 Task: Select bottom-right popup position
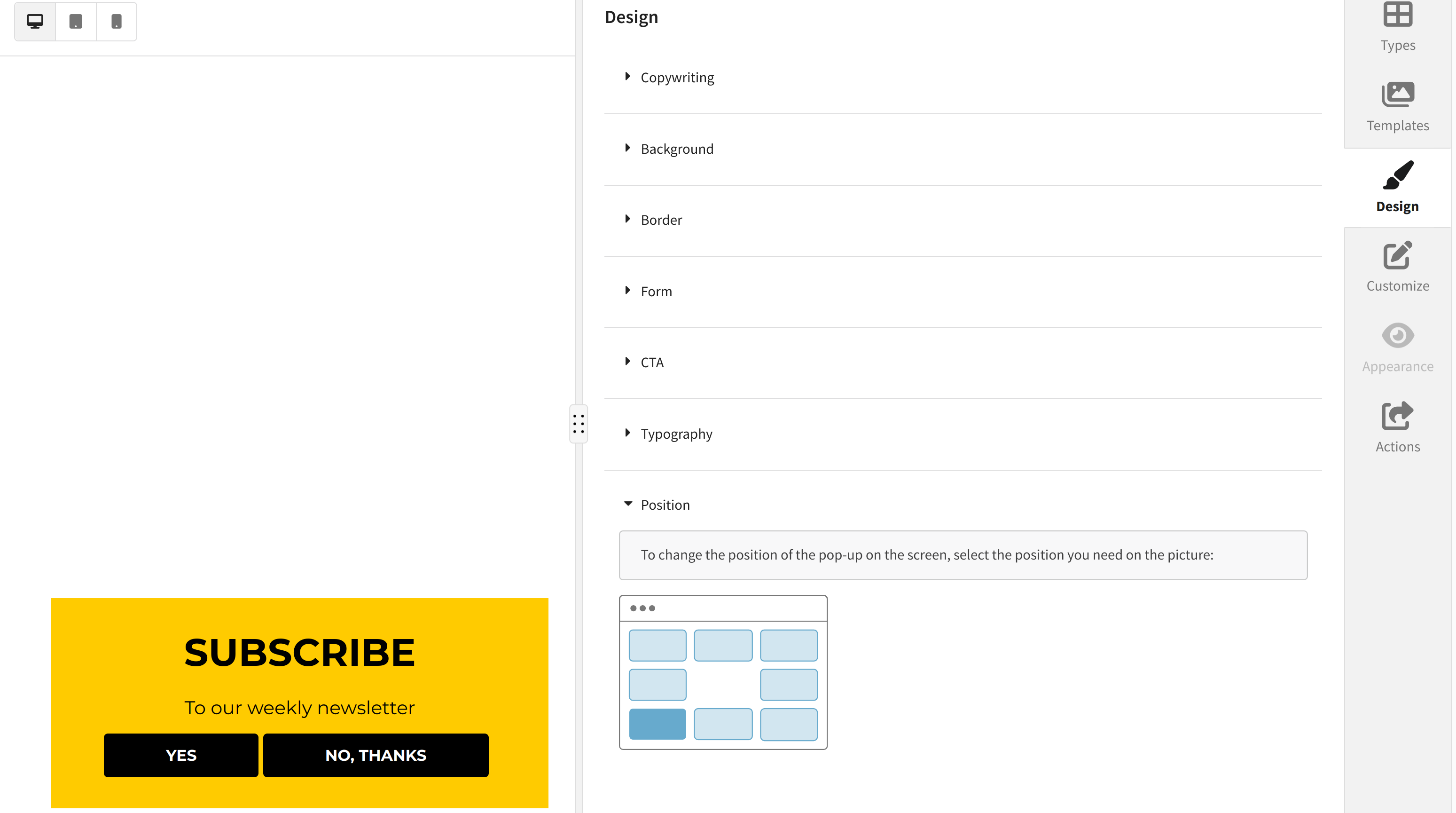(x=789, y=724)
